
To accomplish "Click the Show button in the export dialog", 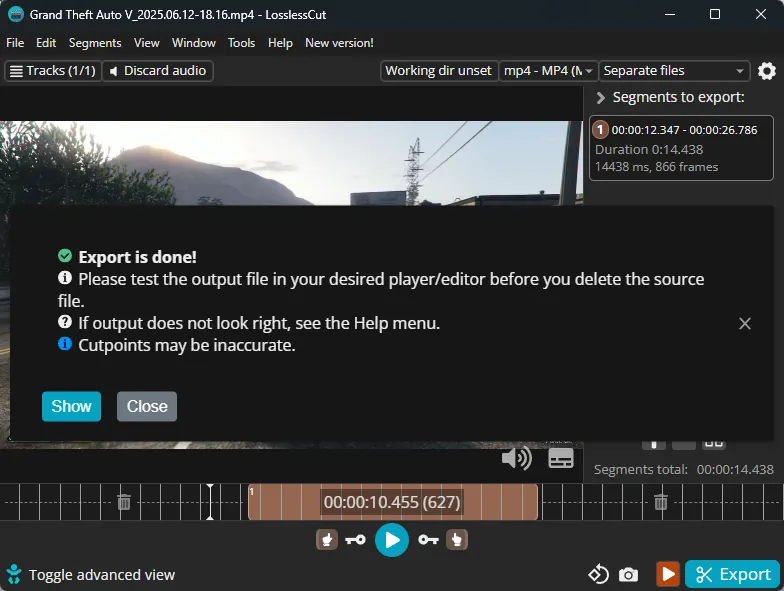I will tap(71, 406).
